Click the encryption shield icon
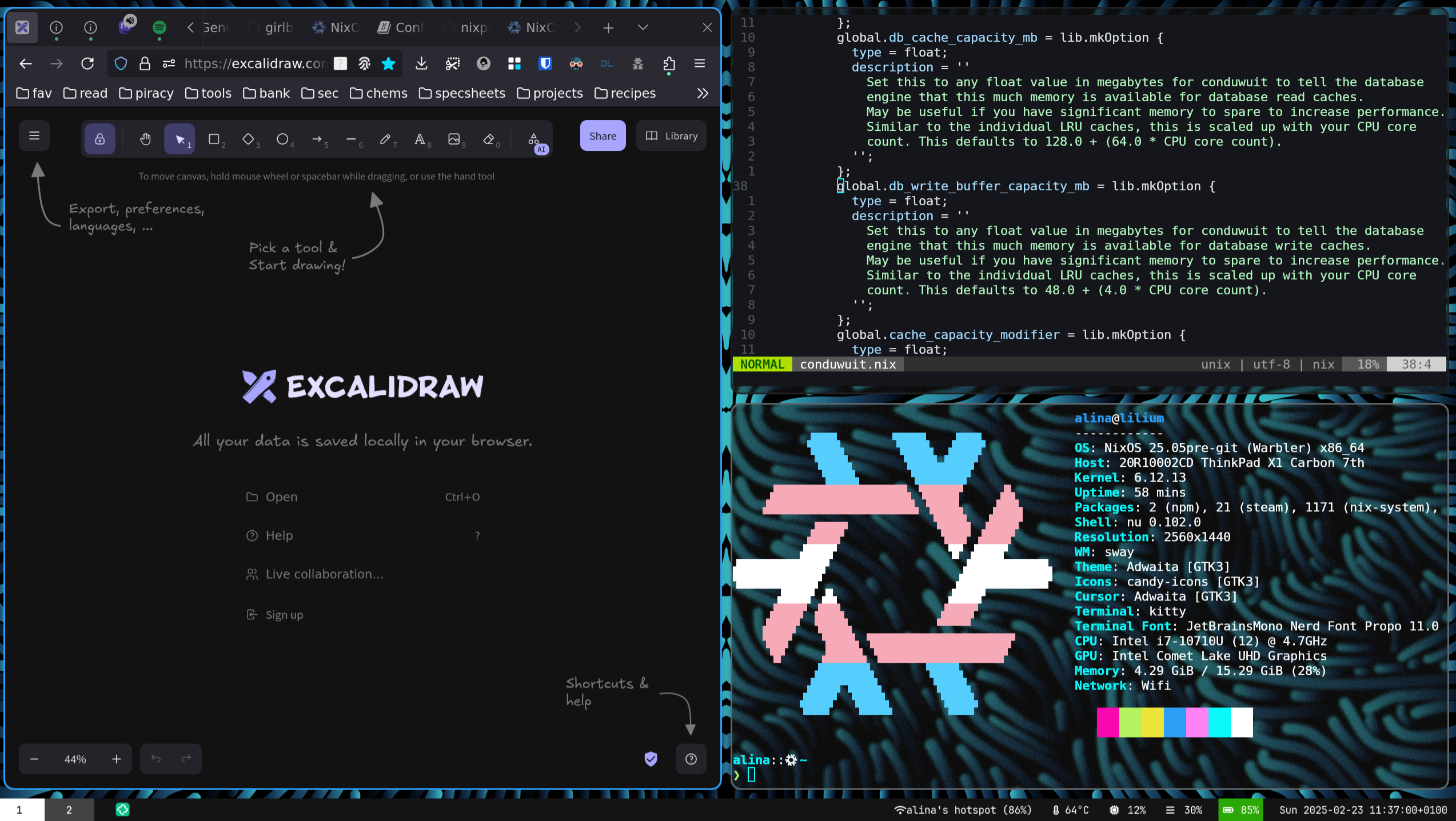 coord(651,759)
